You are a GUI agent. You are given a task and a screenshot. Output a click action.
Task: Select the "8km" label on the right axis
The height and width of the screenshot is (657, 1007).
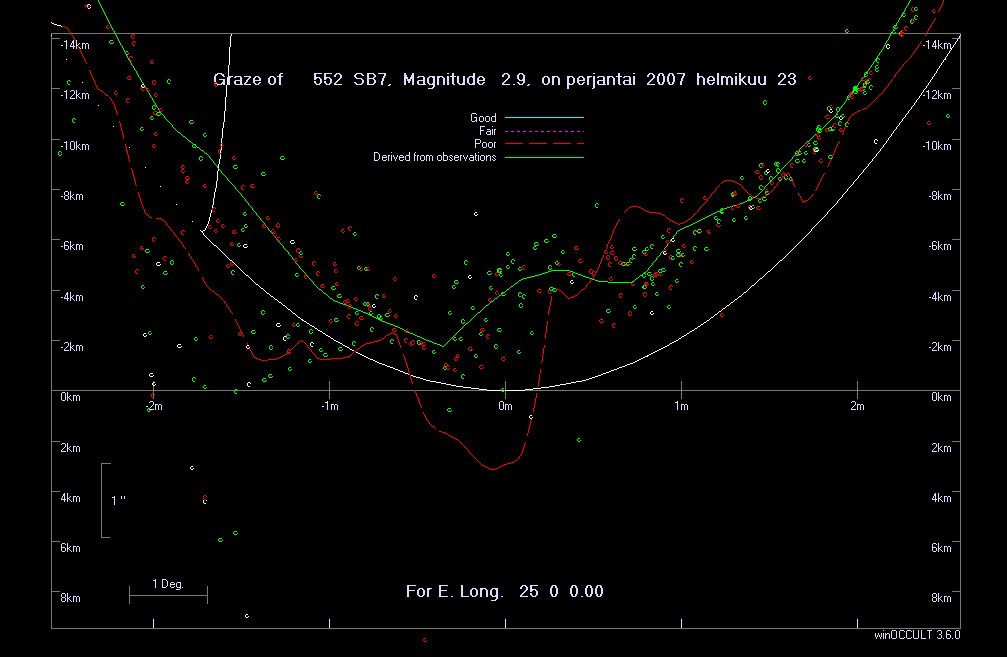pyautogui.click(x=940, y=598)
